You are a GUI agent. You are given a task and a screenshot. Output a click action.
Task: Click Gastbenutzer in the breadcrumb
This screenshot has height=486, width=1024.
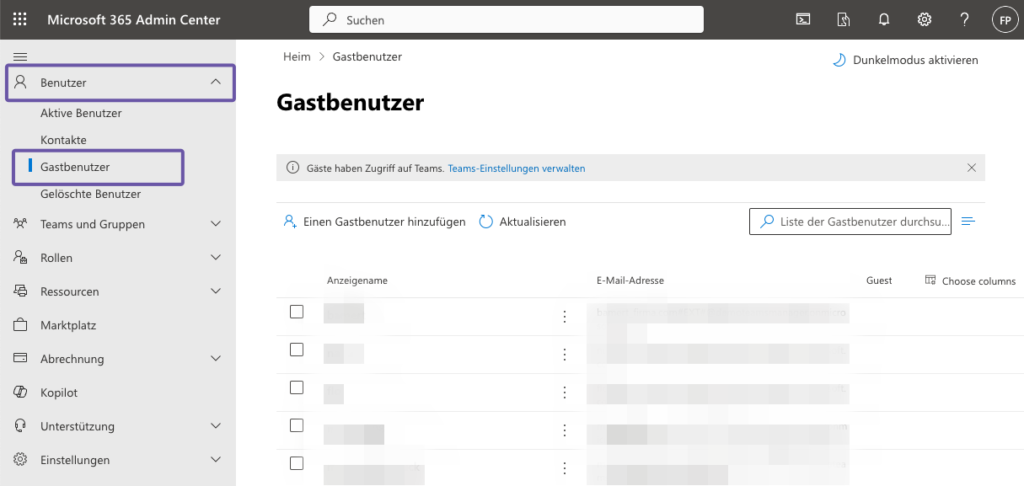point(367,57)
